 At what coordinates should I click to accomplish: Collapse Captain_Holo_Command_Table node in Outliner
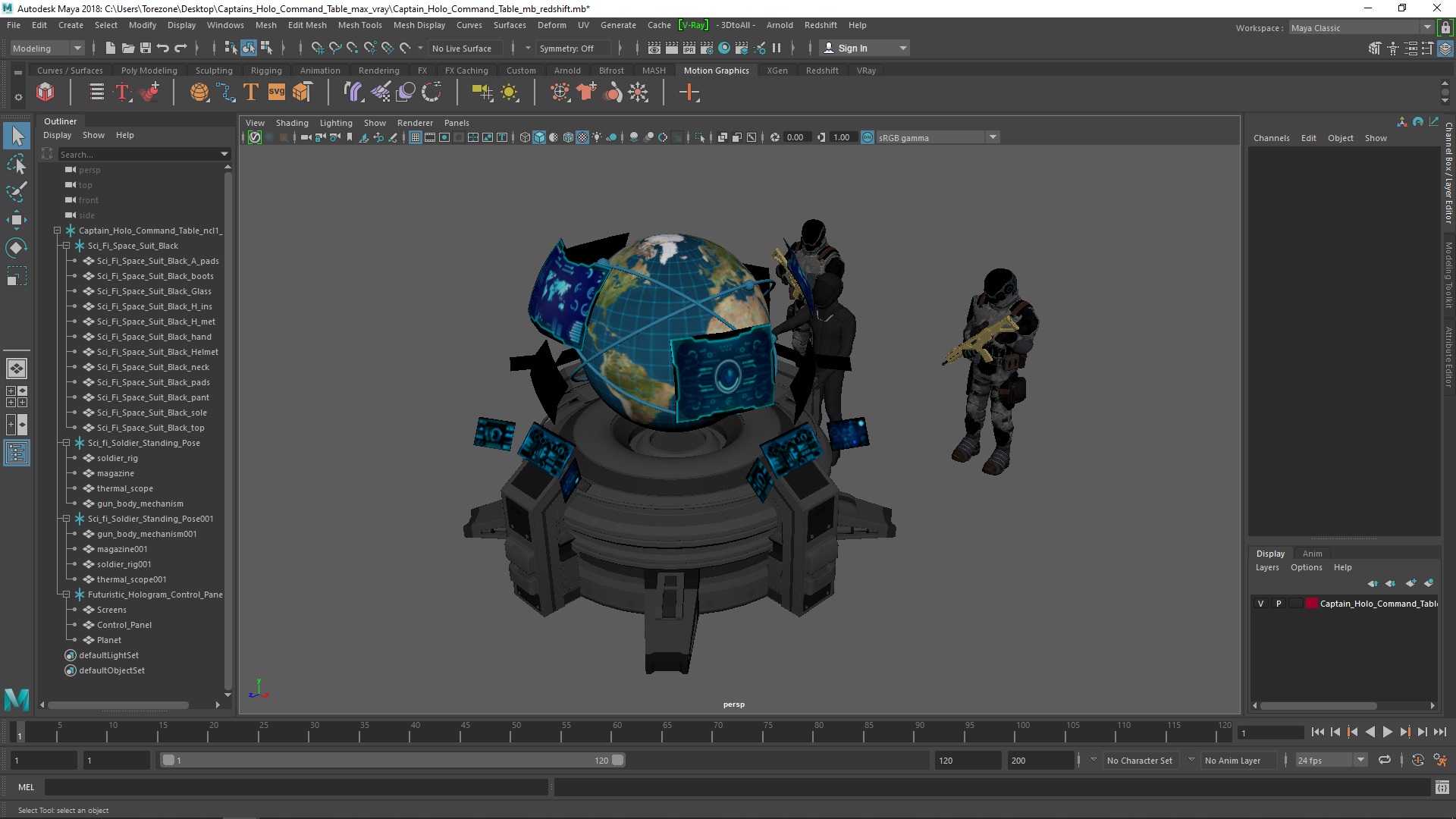[57, 231]
